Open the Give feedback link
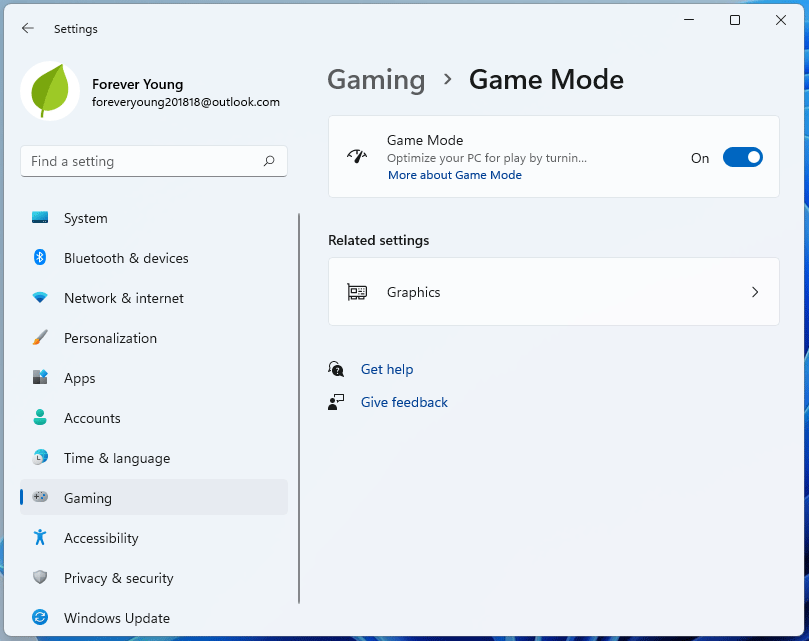Viewport: 809px width, 641px height. click(x=404, y=402)
